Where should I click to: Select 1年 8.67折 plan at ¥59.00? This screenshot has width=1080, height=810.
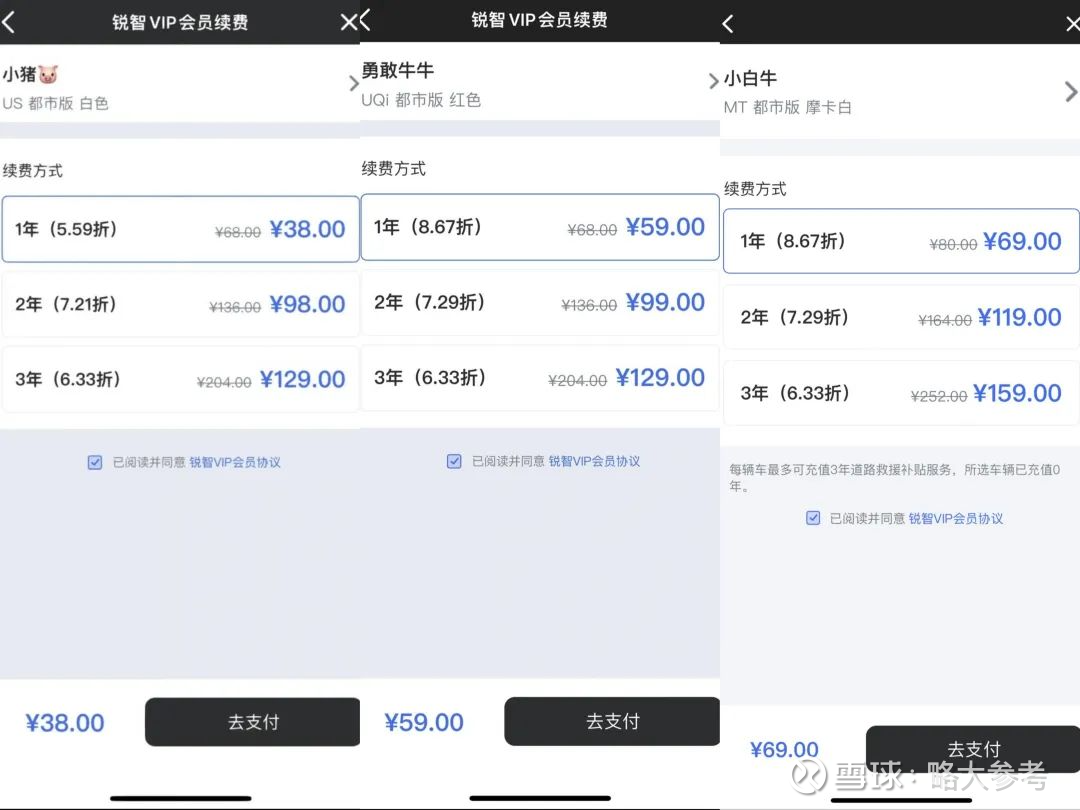click(x=540, y=227)
